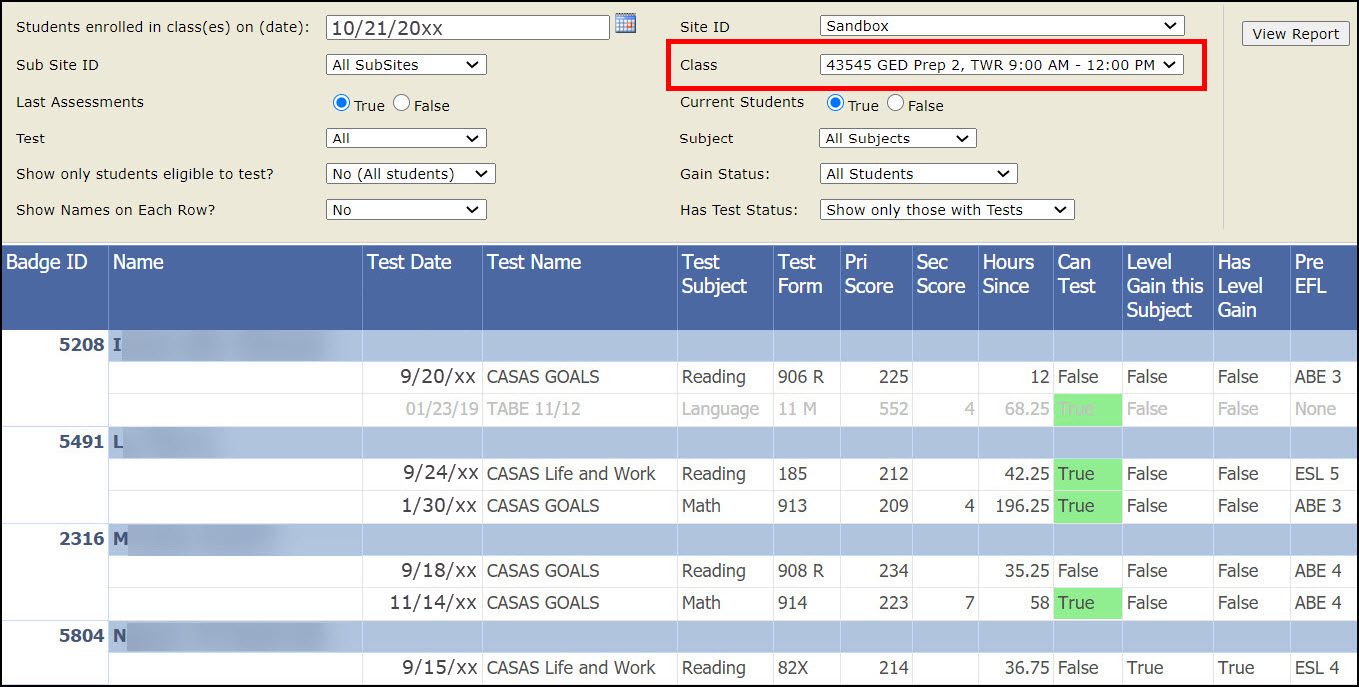Click the View Report button
The image size is (1359, 687).
click(x=1295, y=34)
